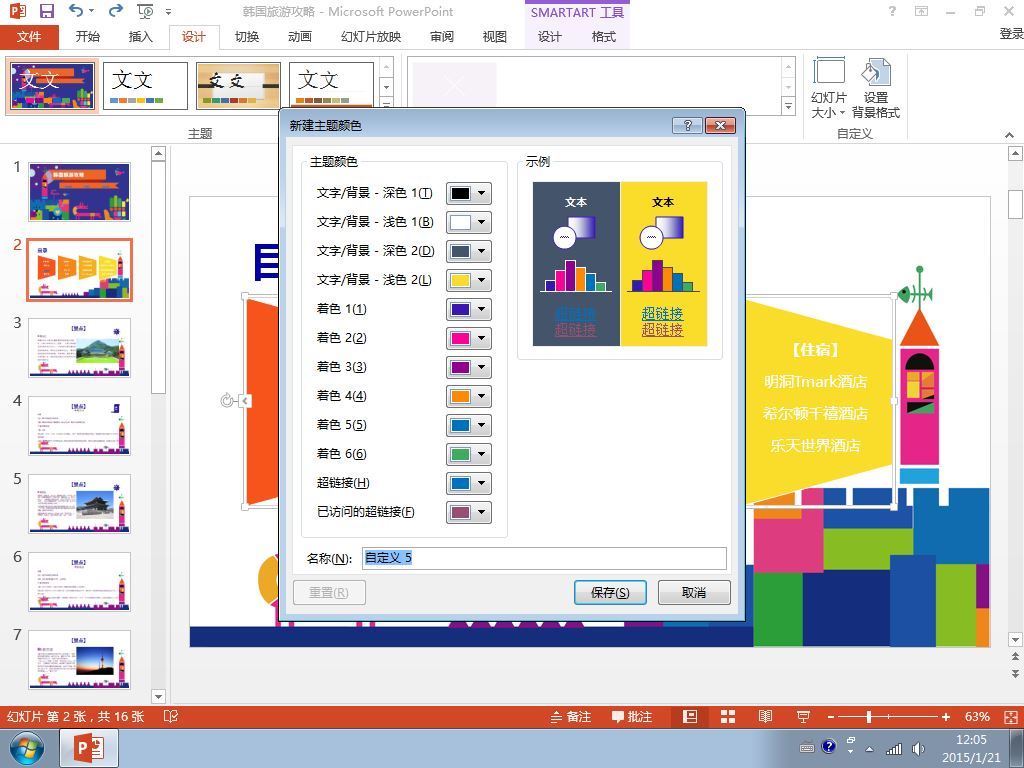Switch to the 开始 ribbon tab
This screenshot has height=768, width=1024.
click(x=88, y=37)
